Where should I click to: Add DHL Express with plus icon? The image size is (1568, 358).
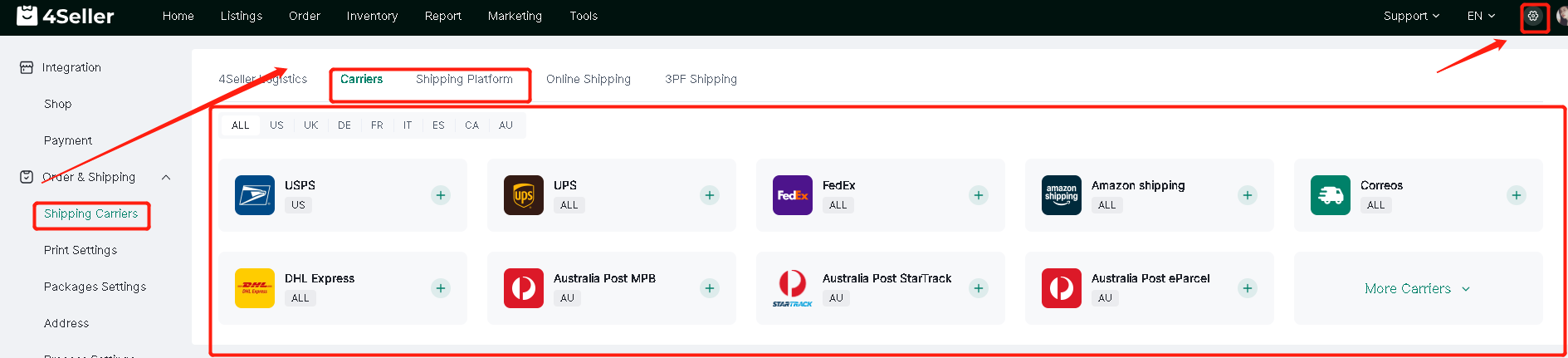(441, 288)
